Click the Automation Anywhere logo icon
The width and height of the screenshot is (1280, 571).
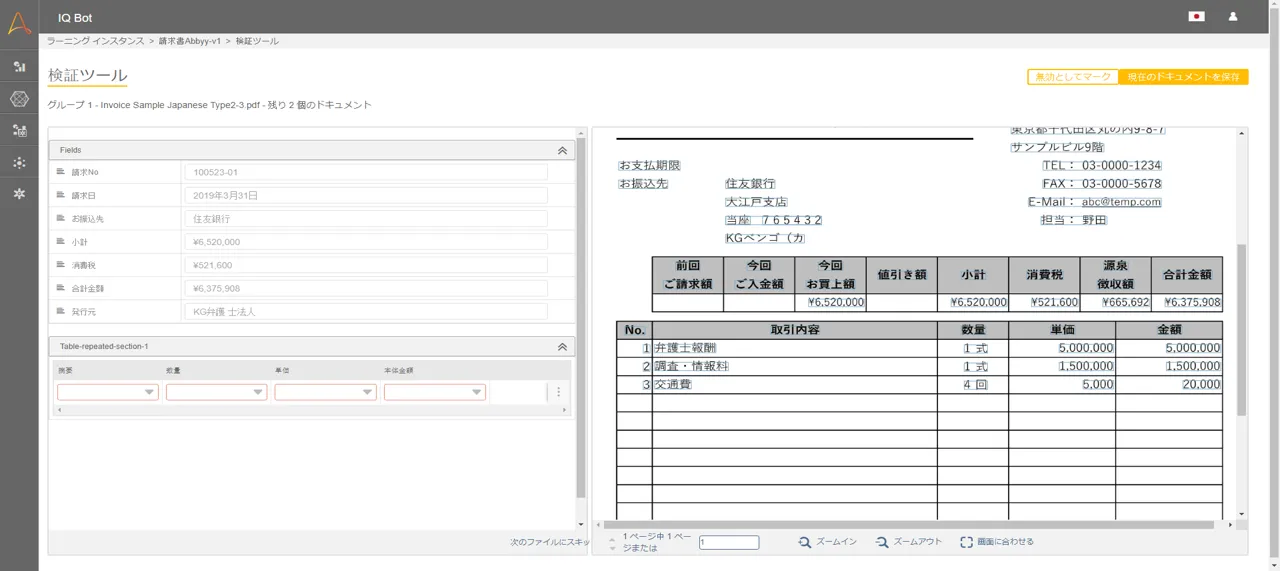(x=19, y=22)
